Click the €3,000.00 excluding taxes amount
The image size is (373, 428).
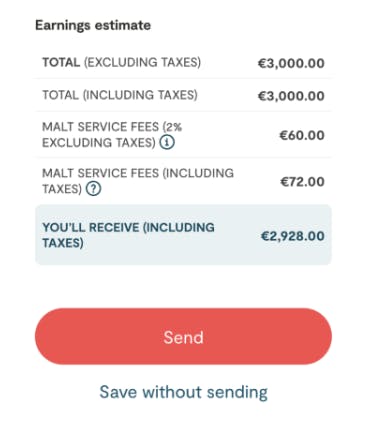[291, 63]
